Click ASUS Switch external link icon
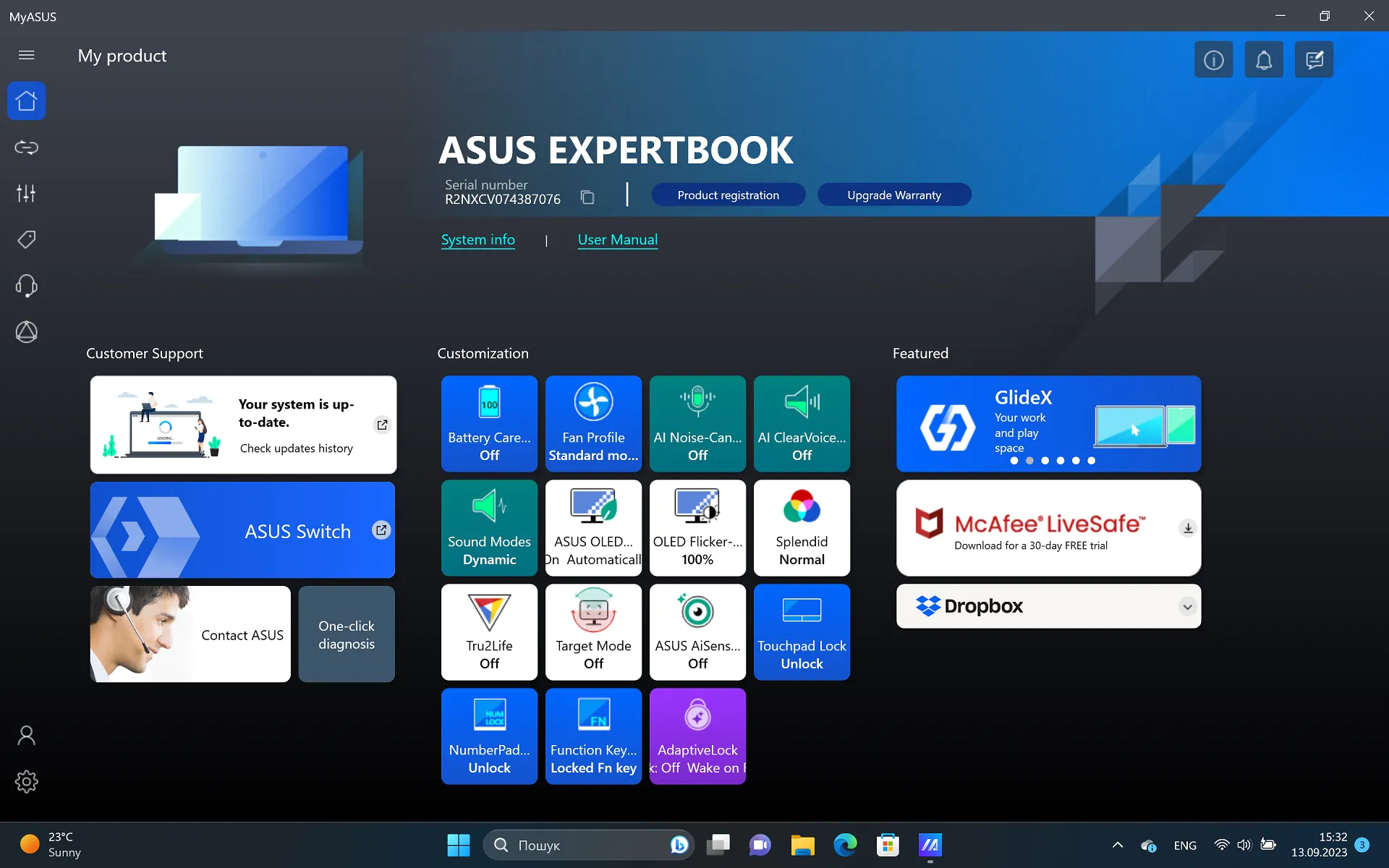The image size is (1389, 868). (381, 530)
